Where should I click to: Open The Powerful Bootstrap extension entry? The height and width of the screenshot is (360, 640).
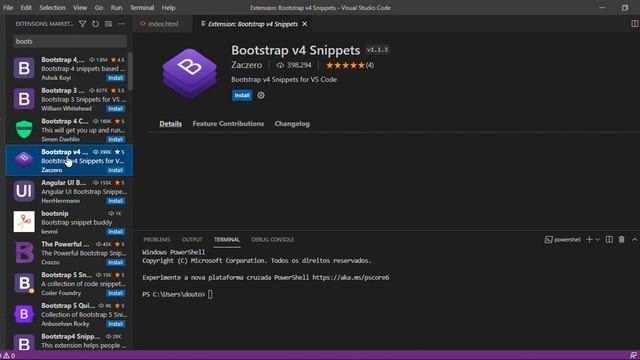[69, 253]
